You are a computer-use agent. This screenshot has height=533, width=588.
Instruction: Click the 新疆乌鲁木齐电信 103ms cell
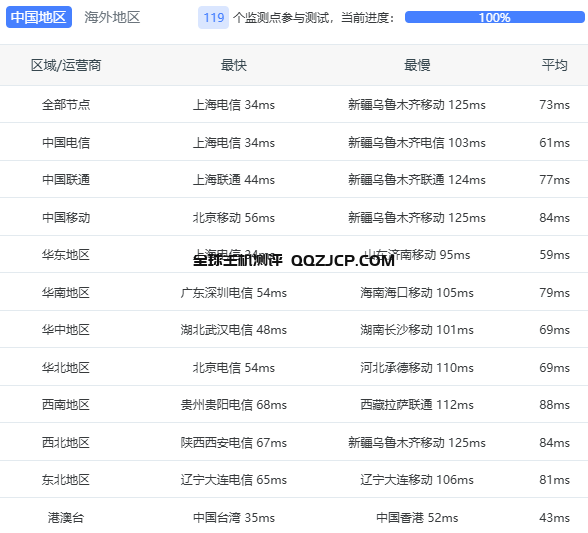pos(417,143)
